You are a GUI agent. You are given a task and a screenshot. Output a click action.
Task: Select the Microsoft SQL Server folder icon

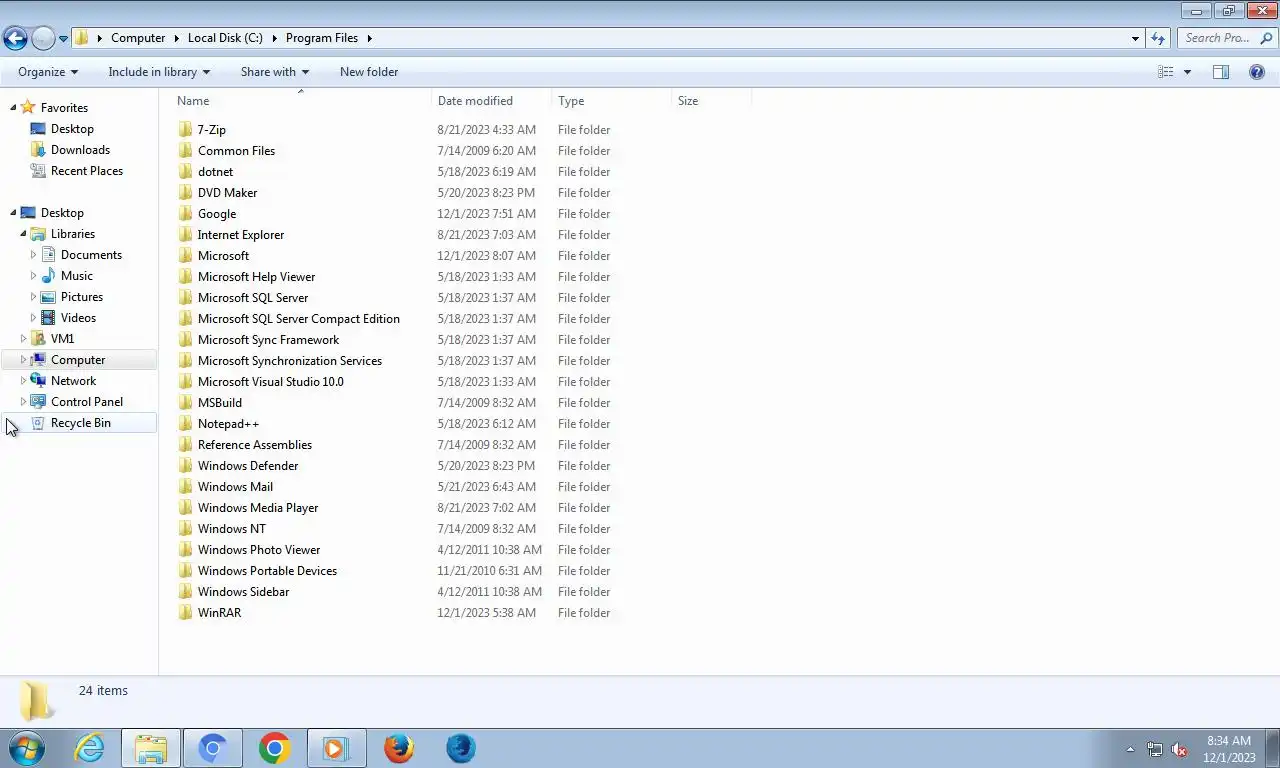pyautogui.click(x=185, y=298)
